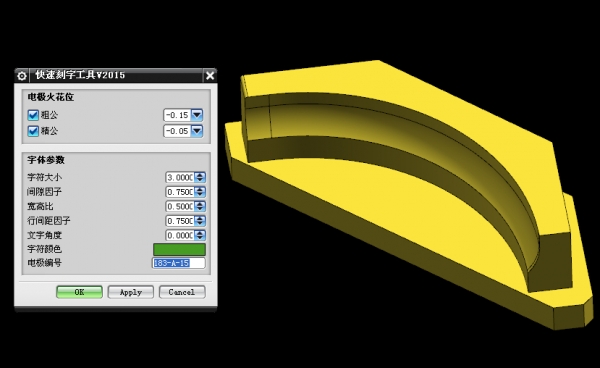The width and height of the screenshot is (600, 368).
Task: Click the 字体参数 group heading
Action: [x=46, y=160]
